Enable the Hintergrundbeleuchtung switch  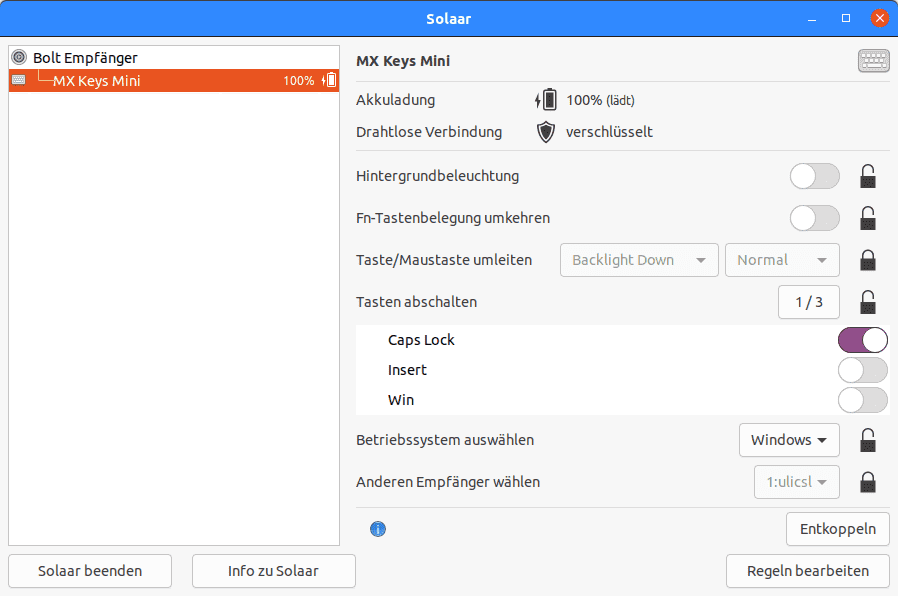(x=814, y=177)
